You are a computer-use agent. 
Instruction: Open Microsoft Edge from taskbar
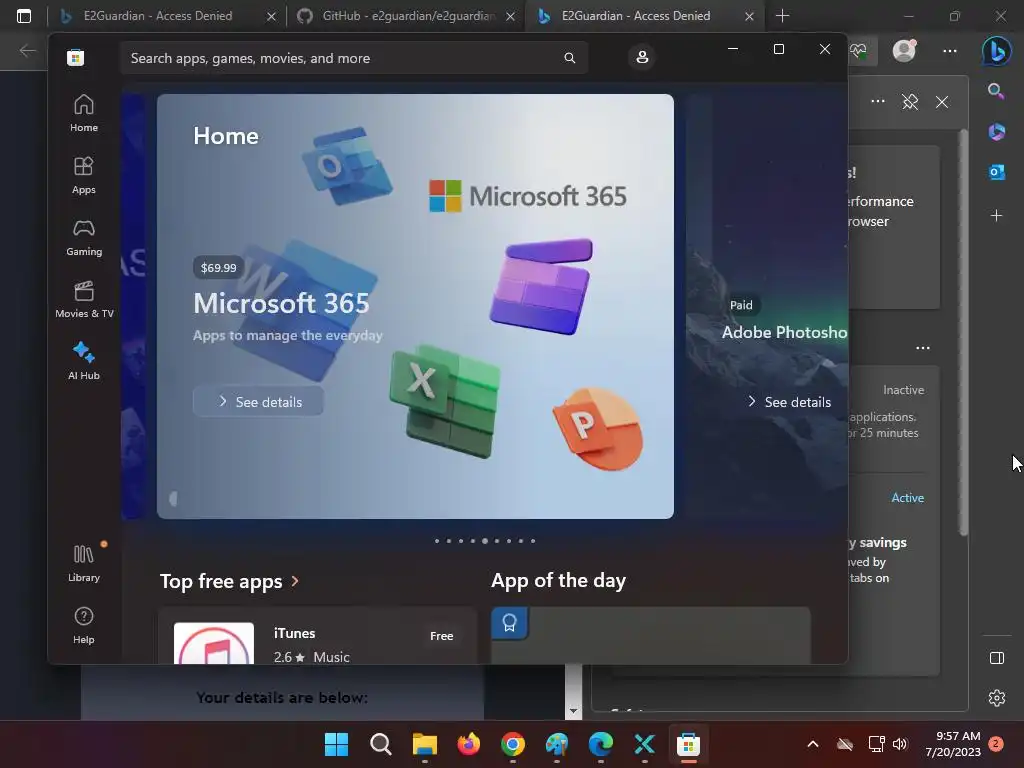(601, 744)
